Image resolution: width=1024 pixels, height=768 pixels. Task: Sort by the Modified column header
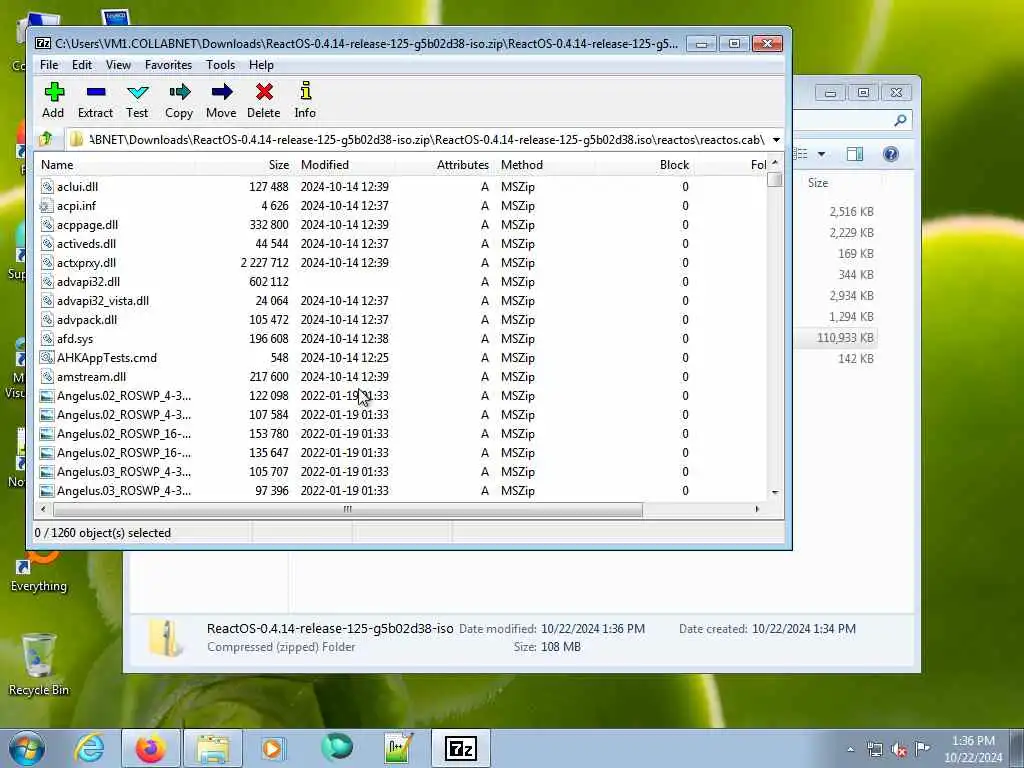[345, 165]
